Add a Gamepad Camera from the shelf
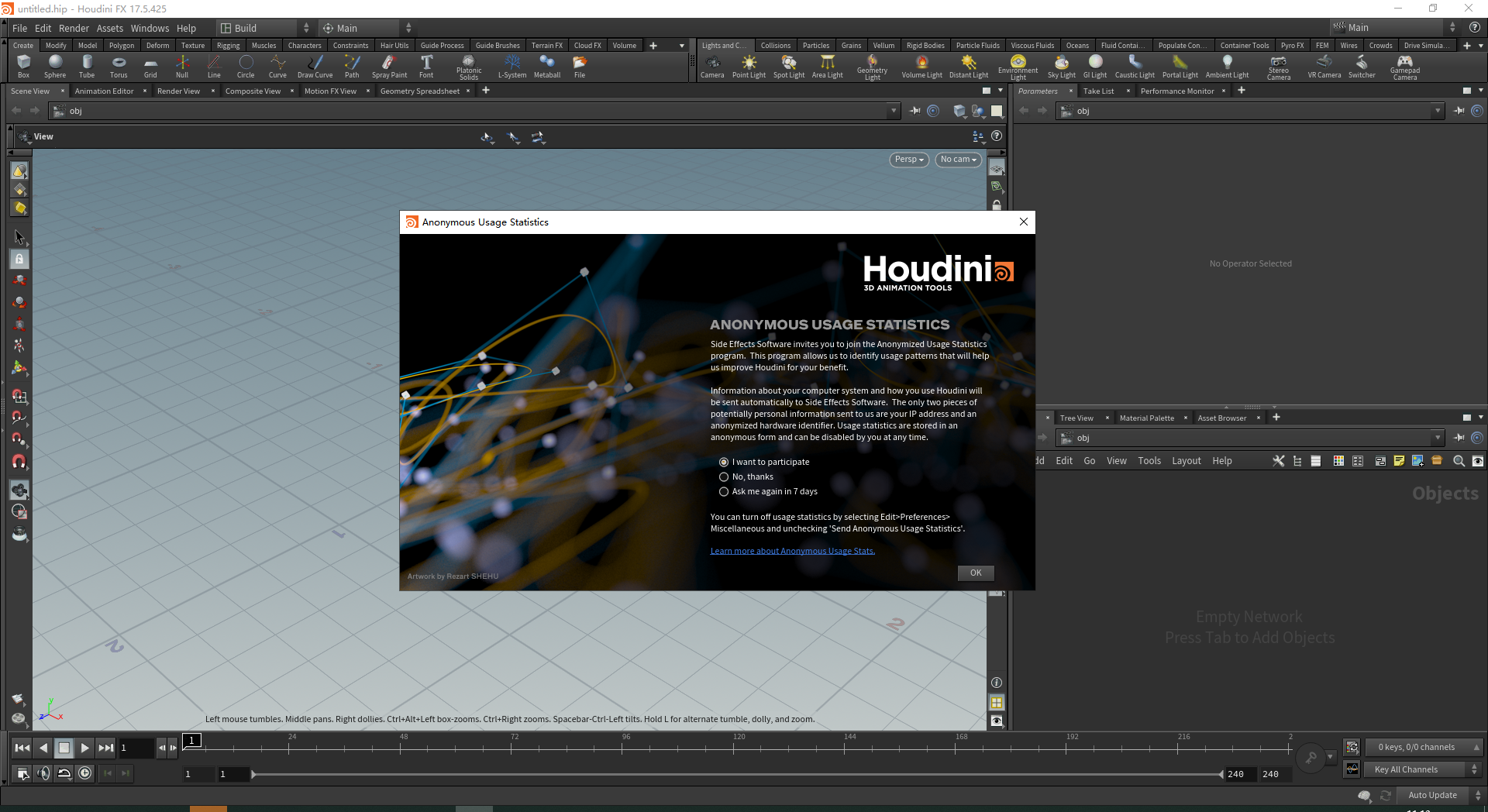The image size is (1488, 812). coord(1405,67)
